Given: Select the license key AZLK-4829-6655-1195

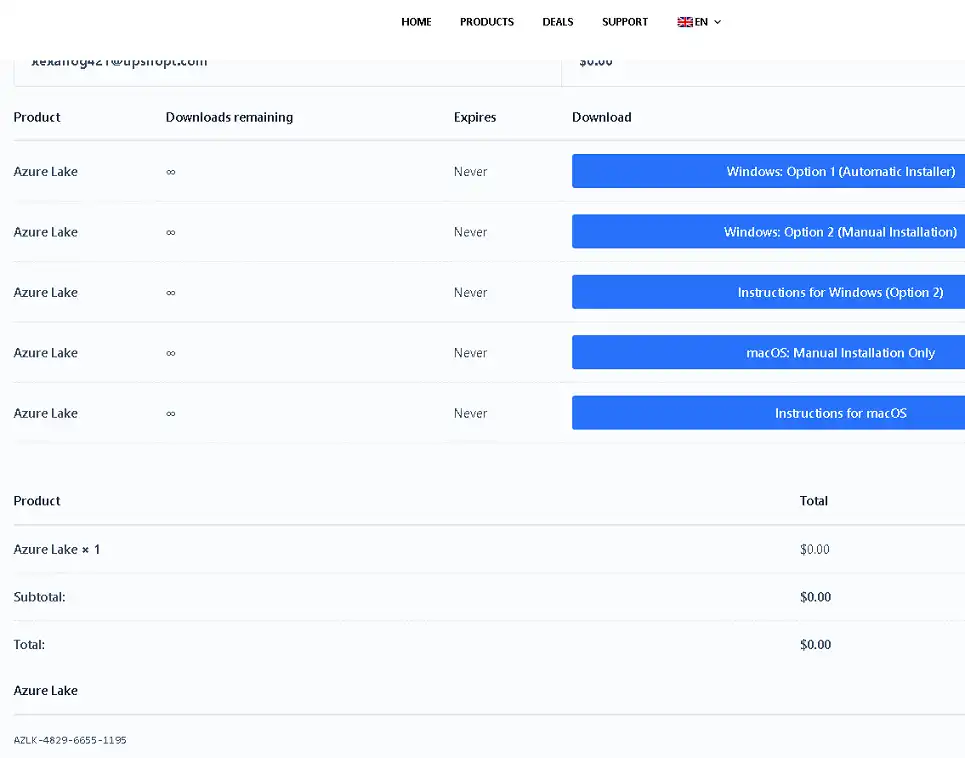Looking at the screenshot, I should pyautogui.click(x=70, y=740).
